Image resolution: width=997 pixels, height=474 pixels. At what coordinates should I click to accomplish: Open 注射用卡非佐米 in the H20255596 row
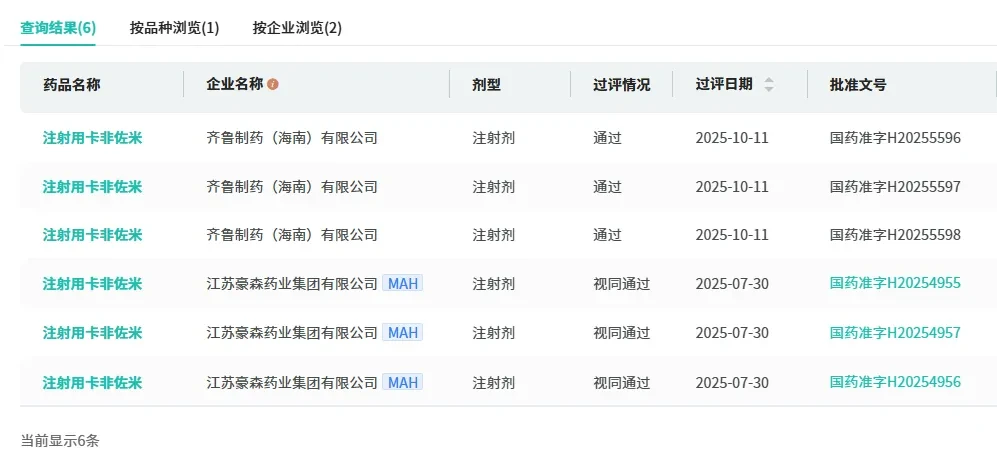point(92,138)
